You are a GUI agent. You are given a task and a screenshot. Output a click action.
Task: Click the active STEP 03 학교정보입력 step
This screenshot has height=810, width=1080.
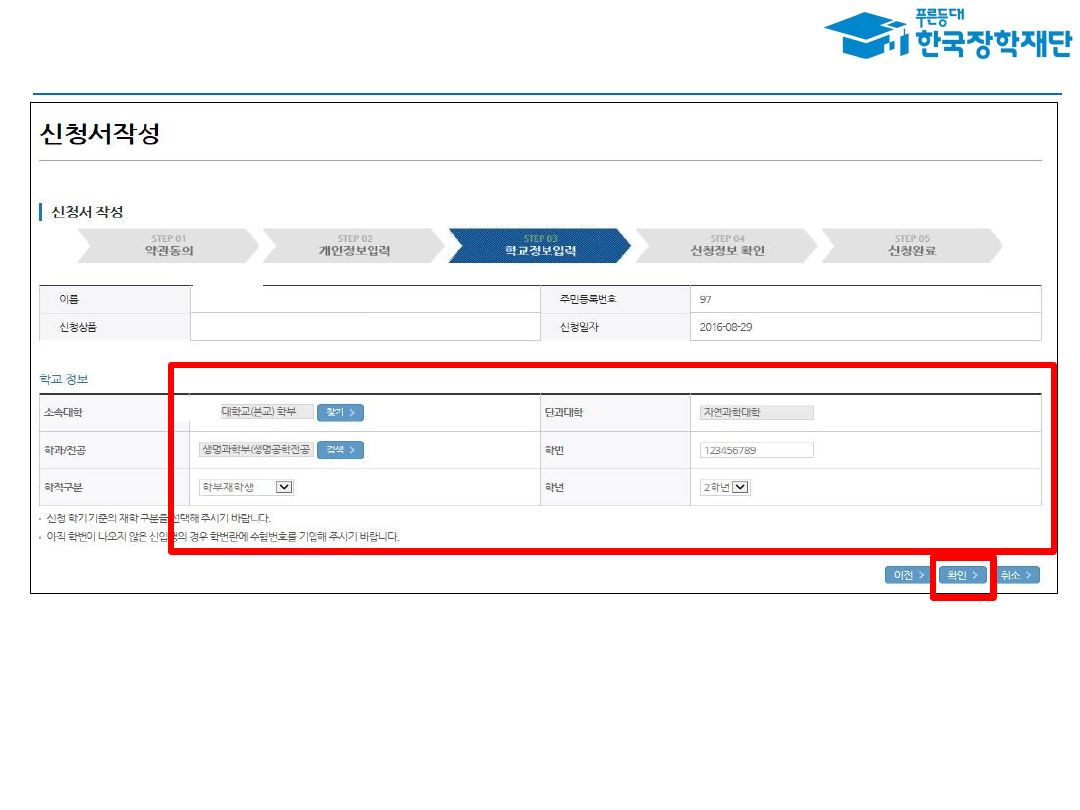tap(539, 246)
